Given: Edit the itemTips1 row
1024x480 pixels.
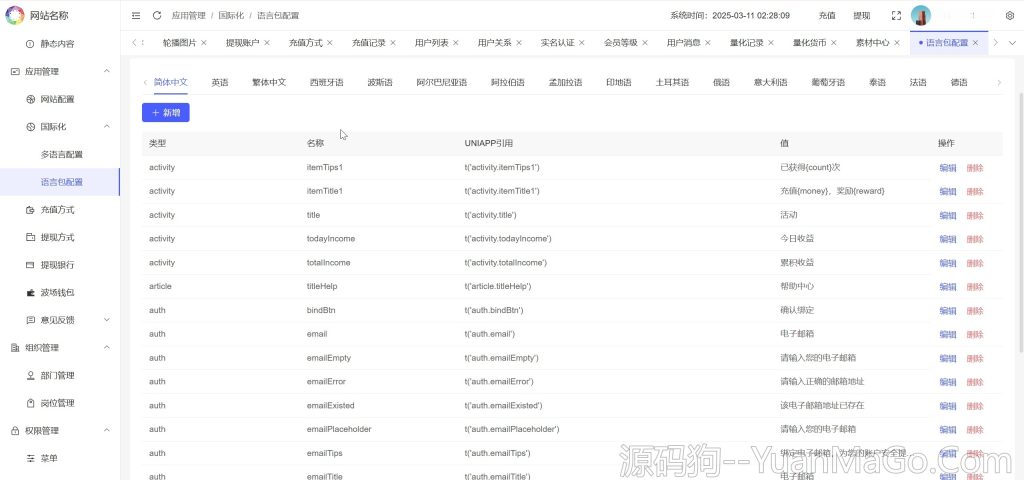Looking at the screenshot, I should 948,168.
